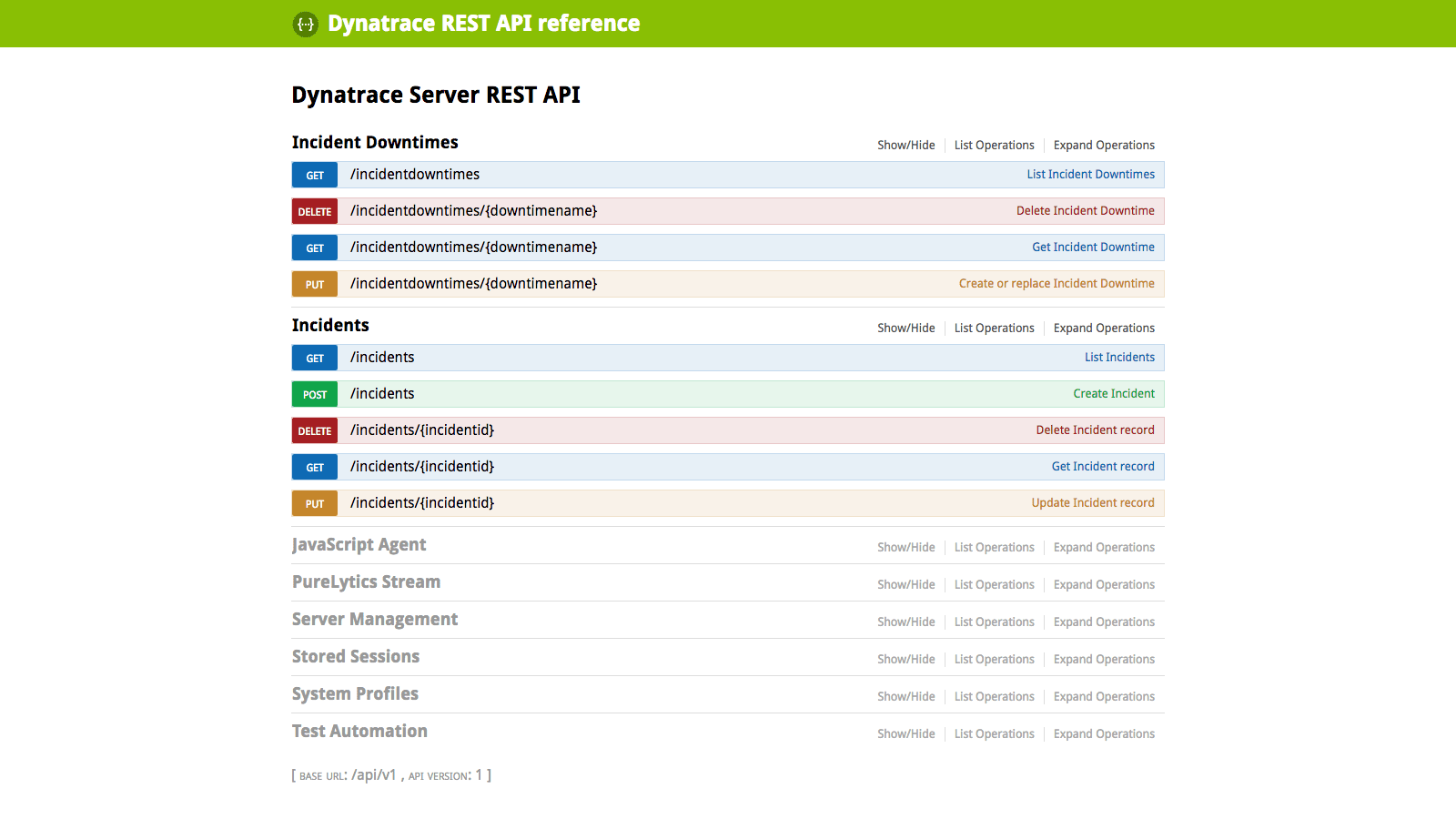1456x819 pixels.
Task: Collapse the Incidents section heading
Action: pos(330,326)
